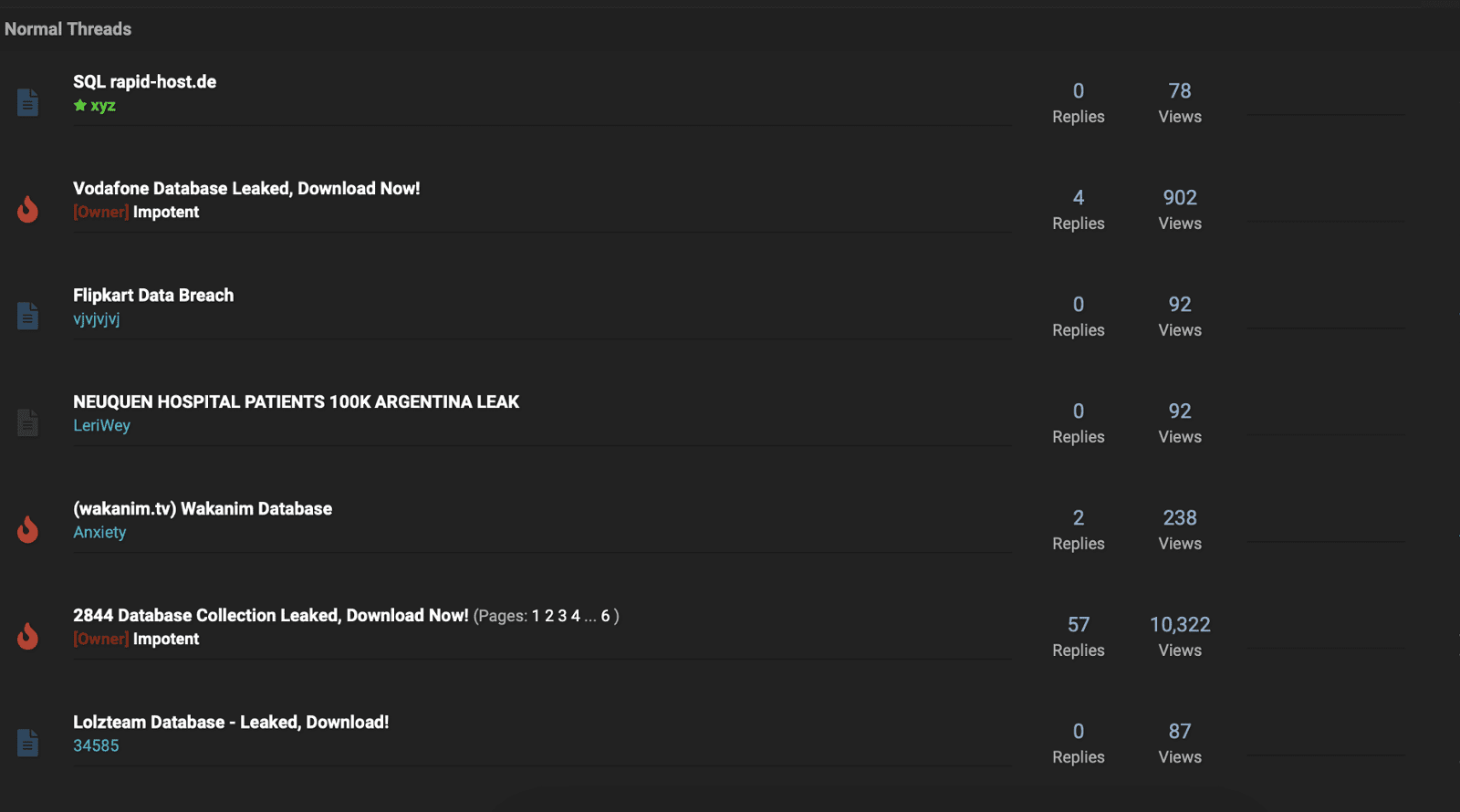The image size is (1460, 812).
Task: Open the Flipkart Data Breach thread
Action: click(x=153, y=295)
